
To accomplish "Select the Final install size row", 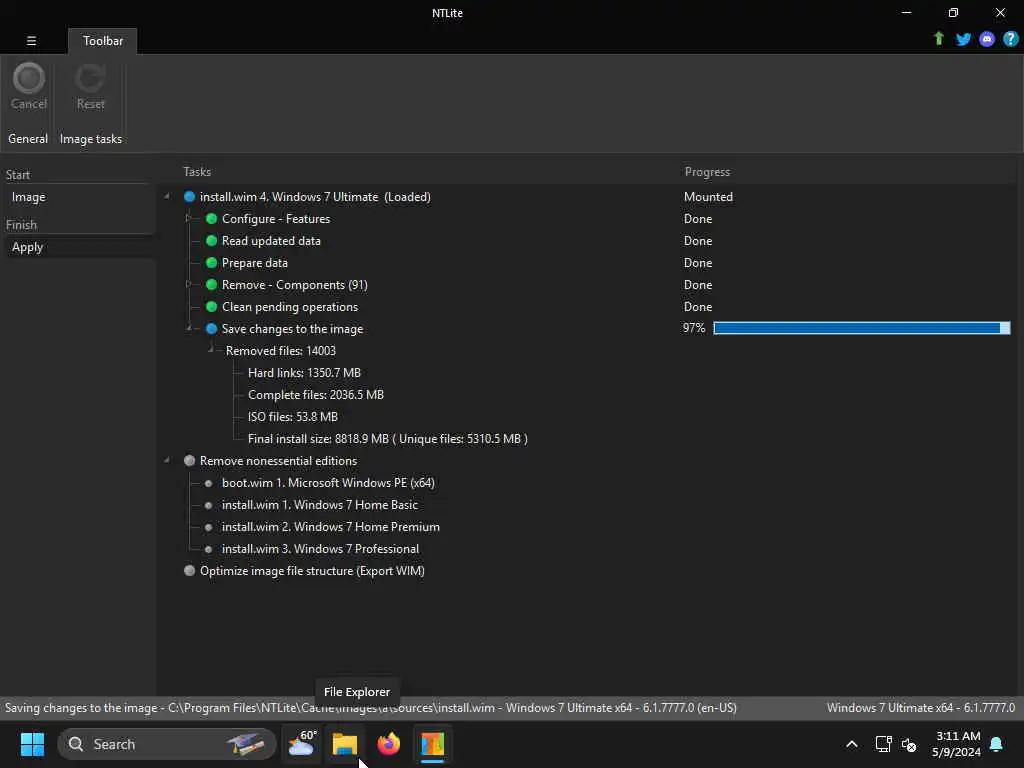I will pyautogui.click(x=387, y=439).
